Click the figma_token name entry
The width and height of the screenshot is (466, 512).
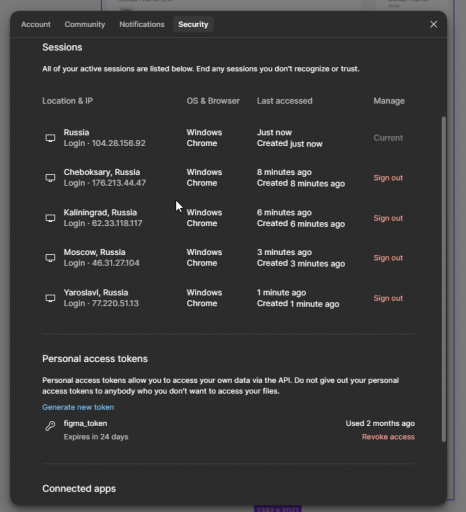85,423
